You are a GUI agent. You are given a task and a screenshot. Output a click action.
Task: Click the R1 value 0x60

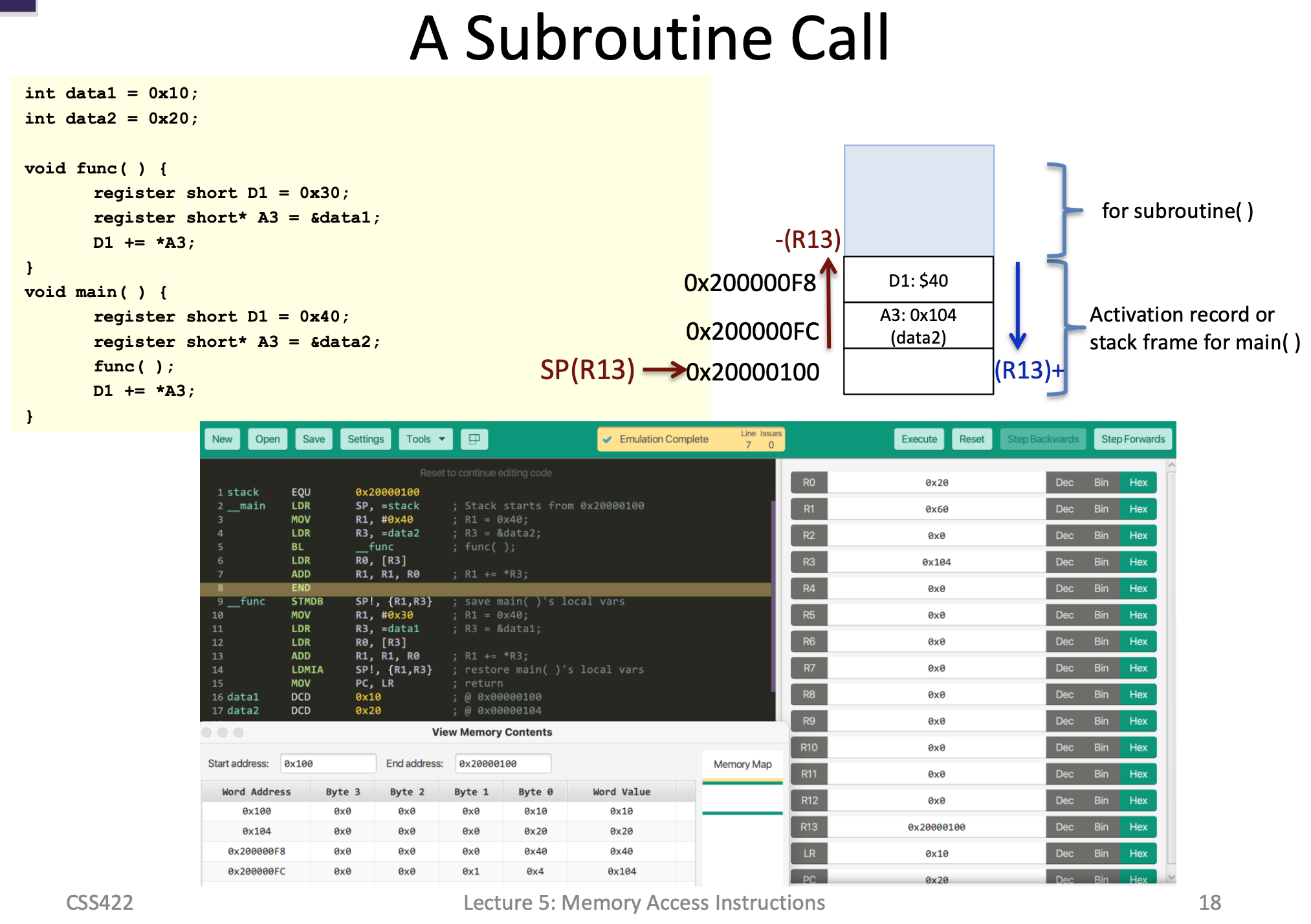tap(936, 509)
